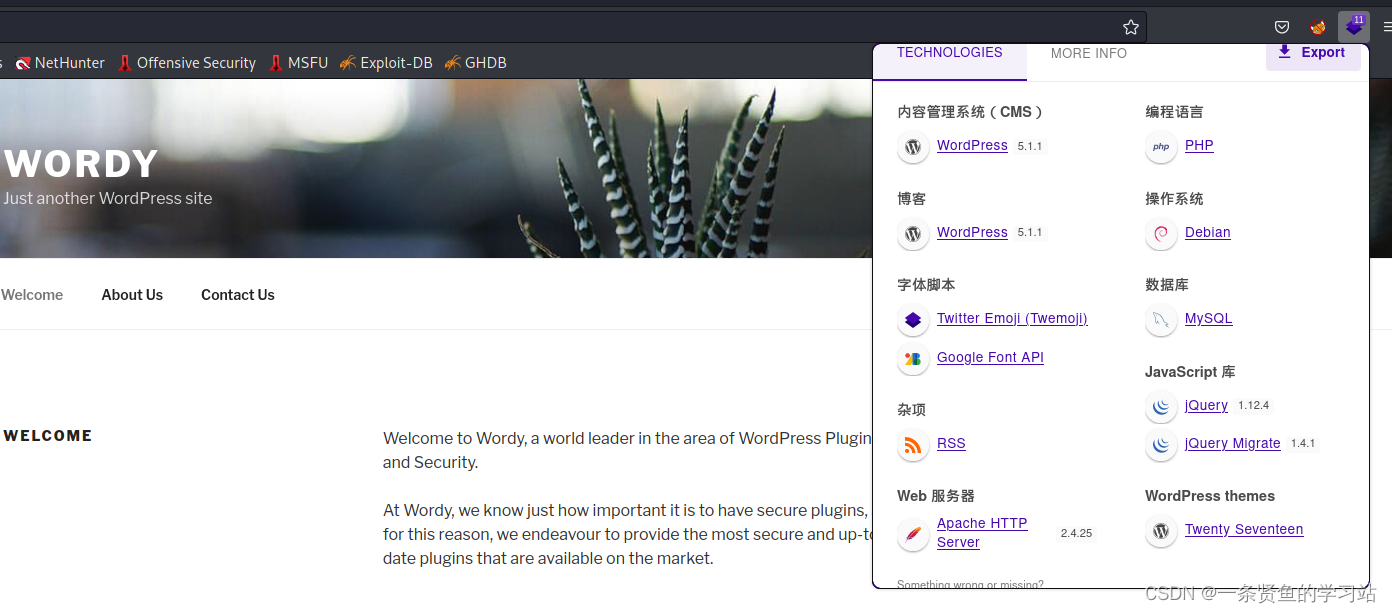Image resolution: width=1392 pixels, height=613 pixels.
Task: Open the Contact Us menu item
Action: point(238,295)
